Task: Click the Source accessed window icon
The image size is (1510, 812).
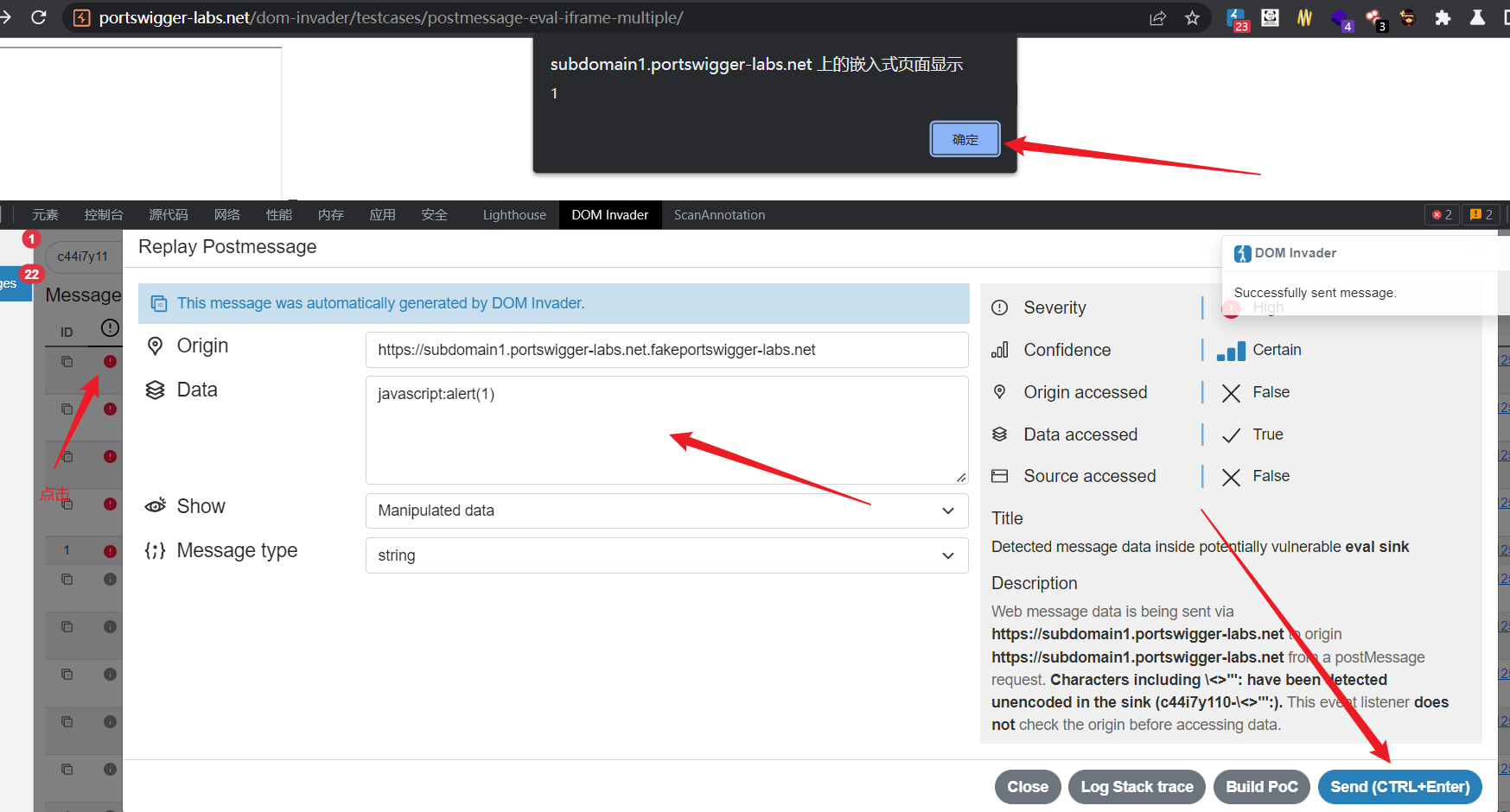Action: [x=1000, y=476]
